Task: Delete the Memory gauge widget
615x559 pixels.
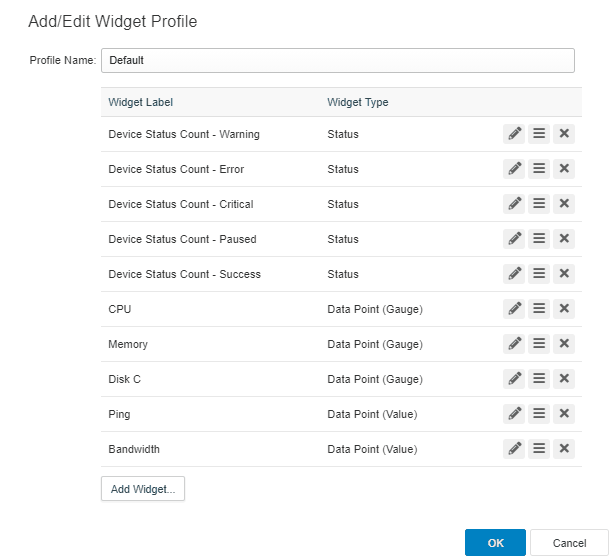Action: (564, 344)
